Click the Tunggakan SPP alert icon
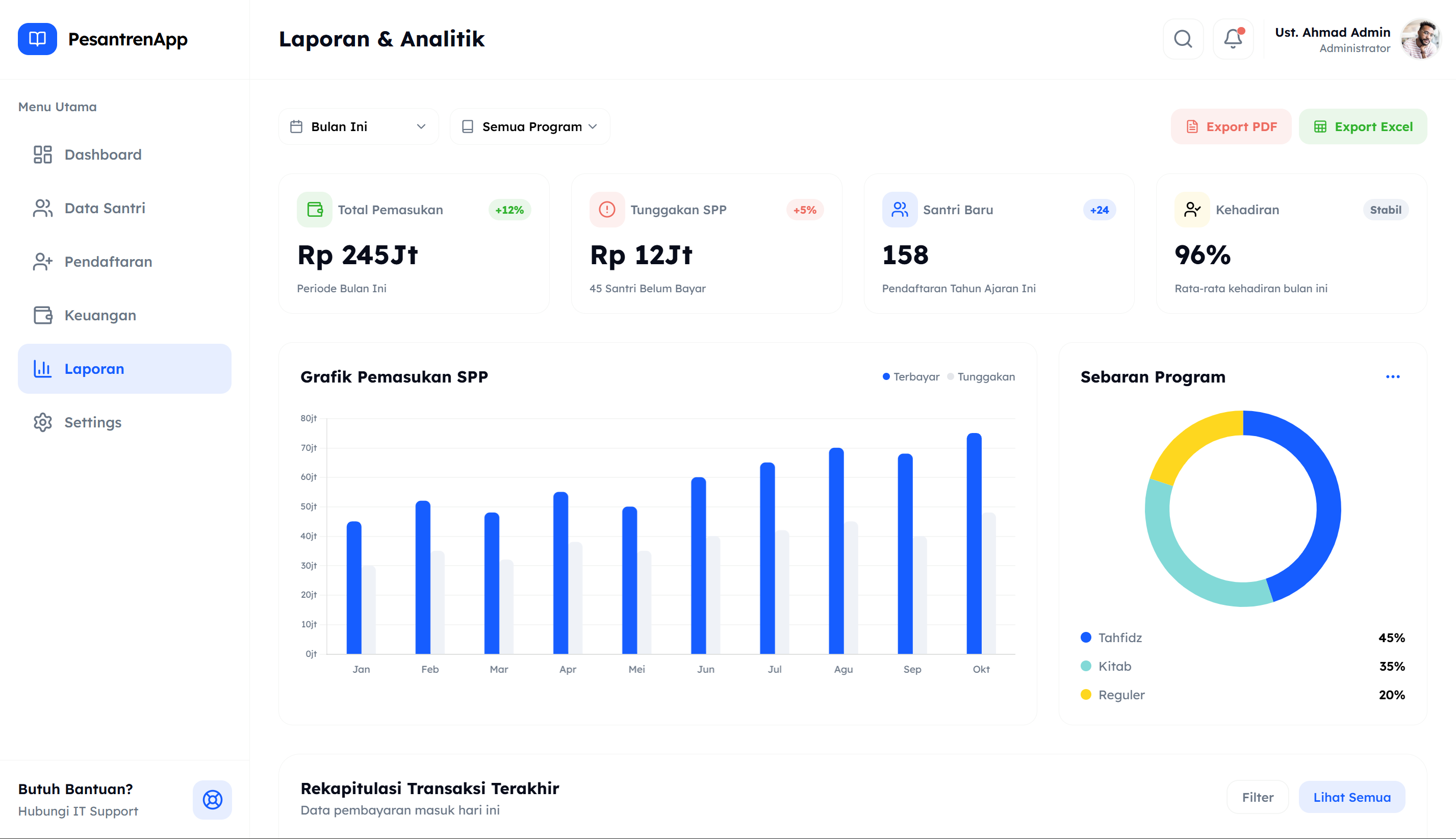Screen dimensions: 1456x839 [x=607, y=210]
